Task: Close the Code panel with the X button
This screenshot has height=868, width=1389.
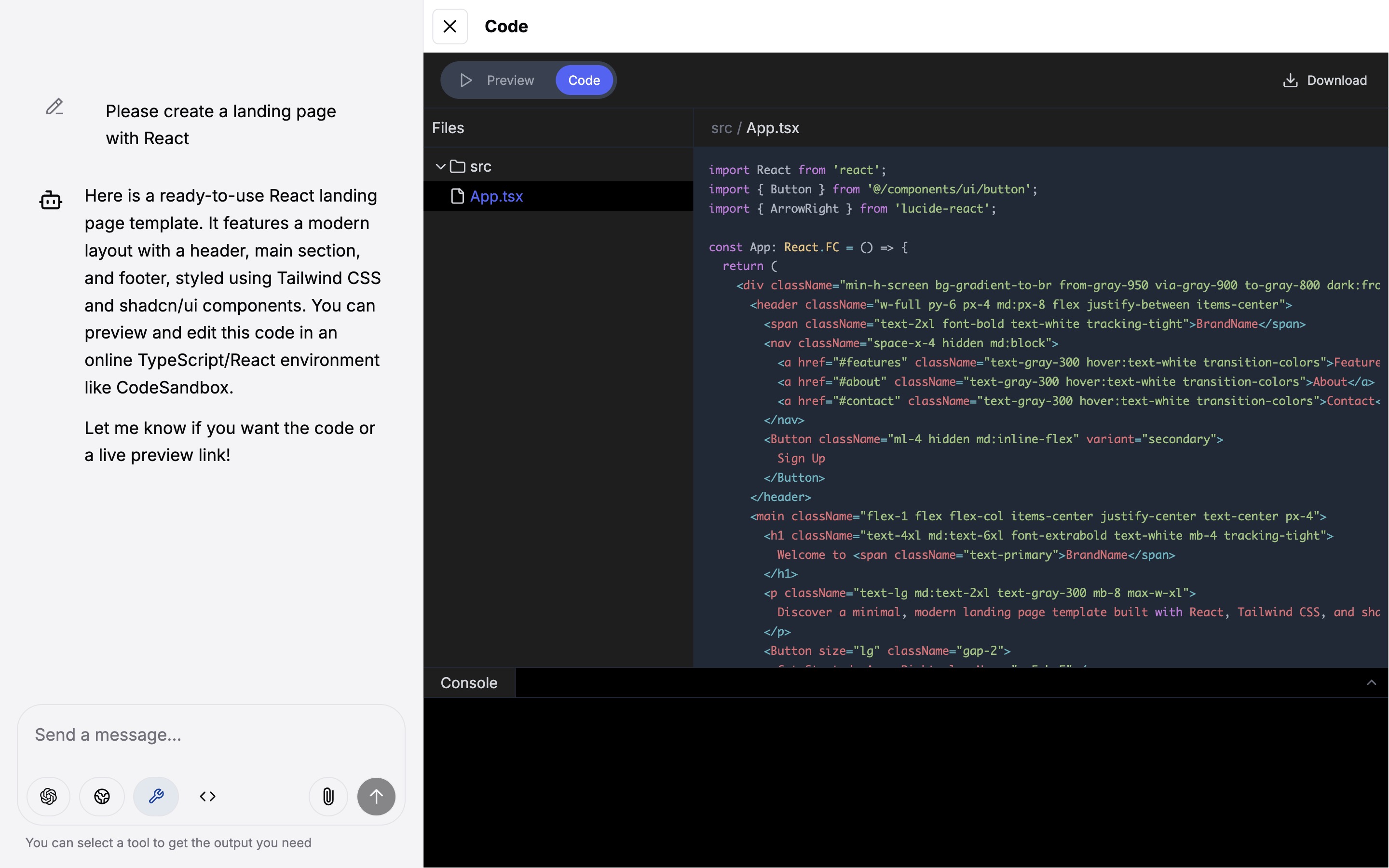Action: 450,27
